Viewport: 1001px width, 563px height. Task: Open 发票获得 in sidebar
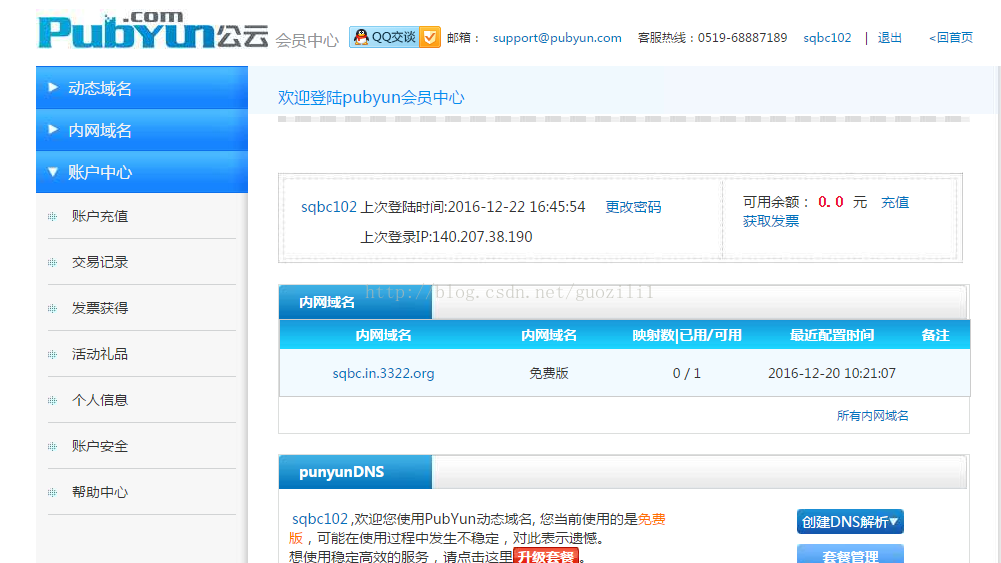click(100, 308)
